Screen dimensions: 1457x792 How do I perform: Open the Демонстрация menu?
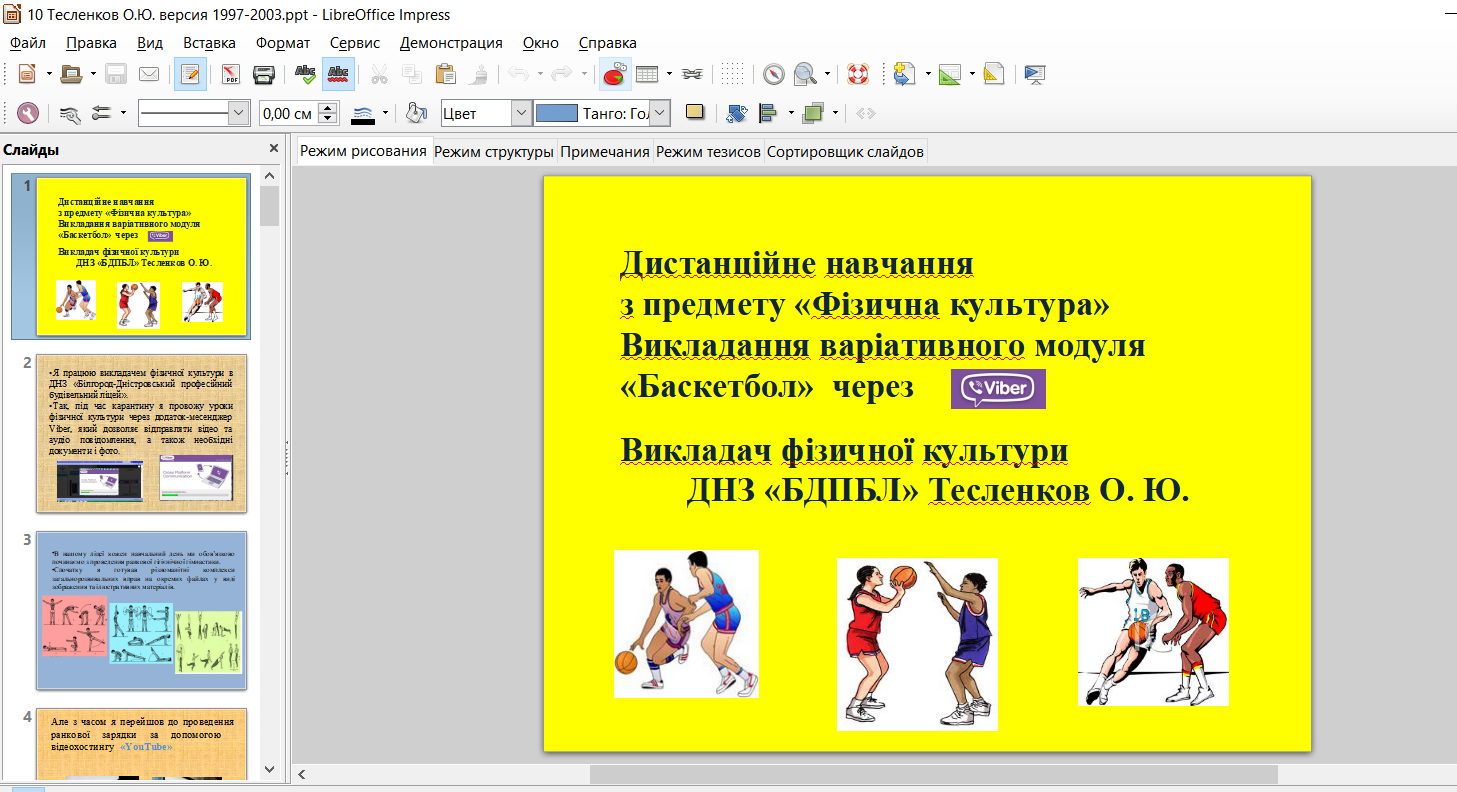(x=450, y=43)
